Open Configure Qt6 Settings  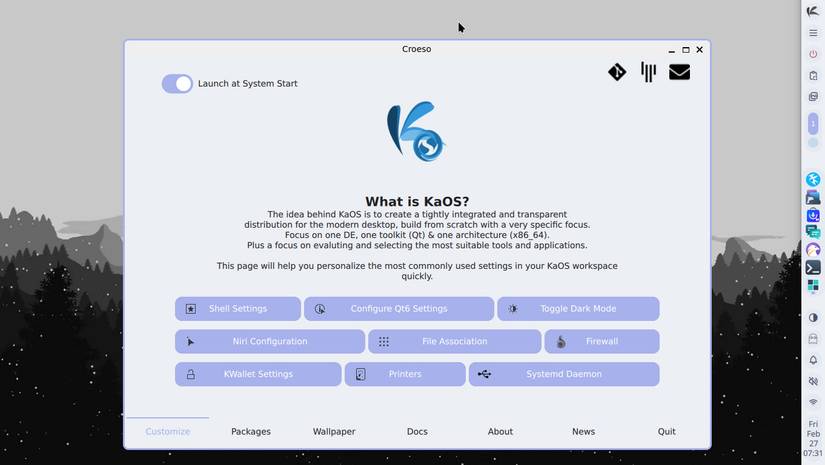[399, 309]
